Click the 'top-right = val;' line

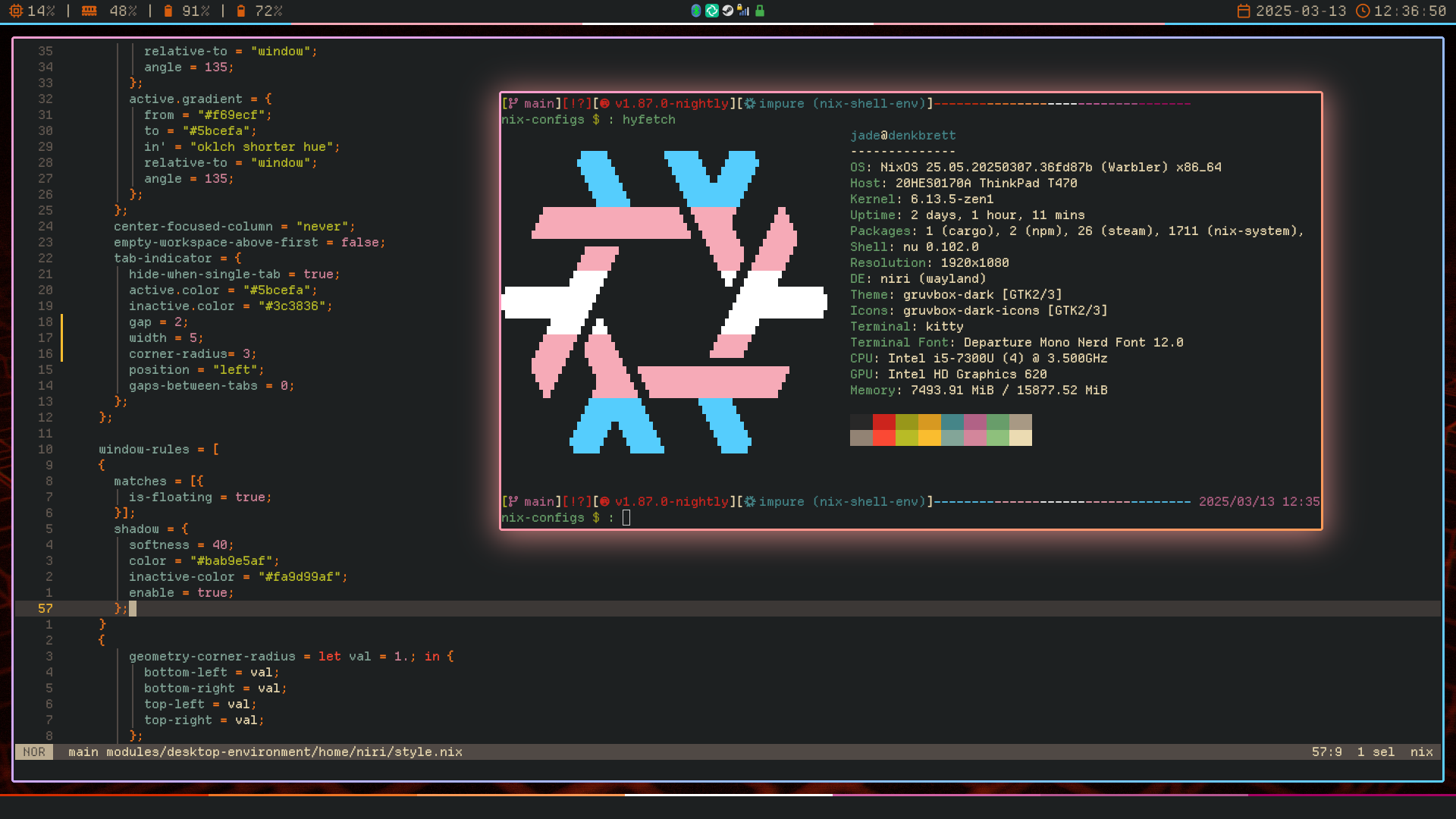[205, 720]
